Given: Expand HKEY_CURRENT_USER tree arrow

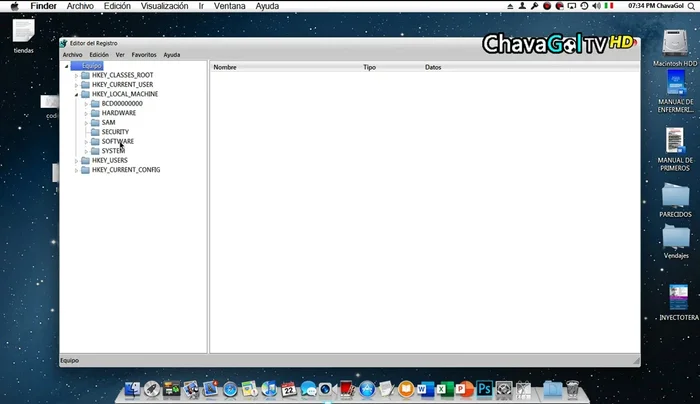Looking at the screenshot, I should pyautogui.click(x=76, y=85).
